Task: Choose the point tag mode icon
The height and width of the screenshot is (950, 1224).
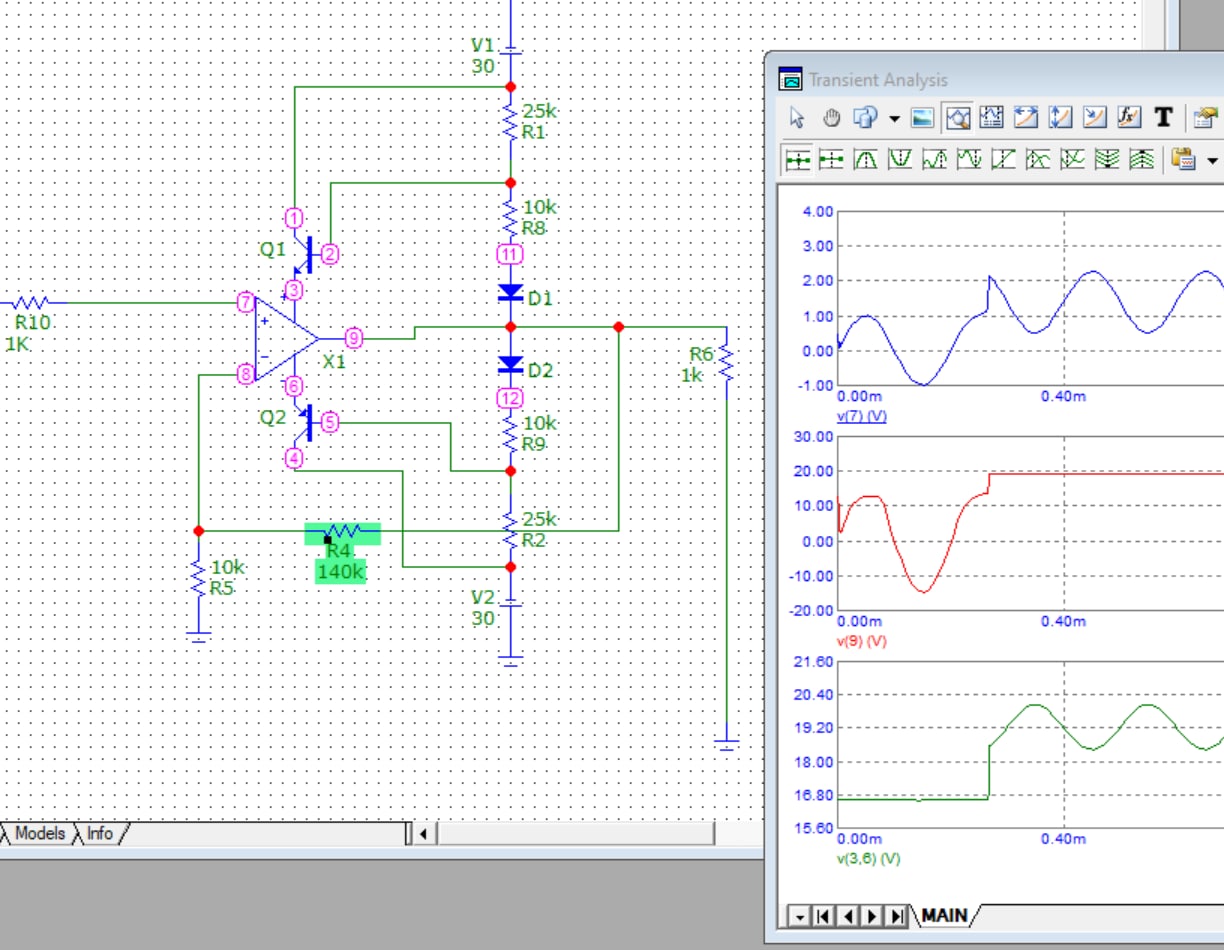Action: tap(1095, 118)
